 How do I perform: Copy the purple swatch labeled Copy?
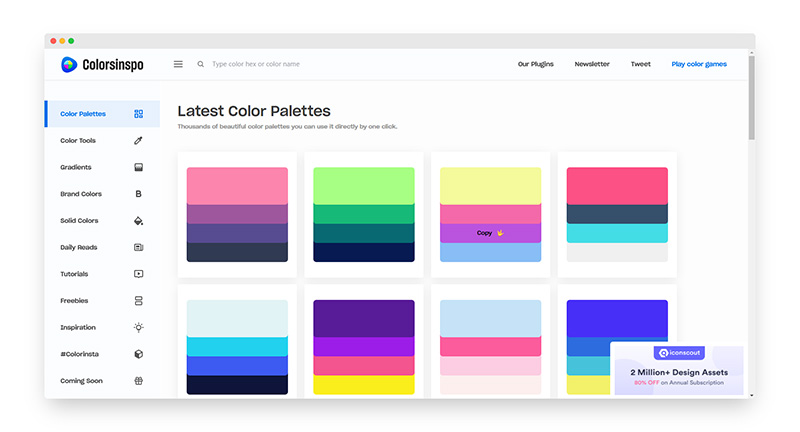coord(491,233)
